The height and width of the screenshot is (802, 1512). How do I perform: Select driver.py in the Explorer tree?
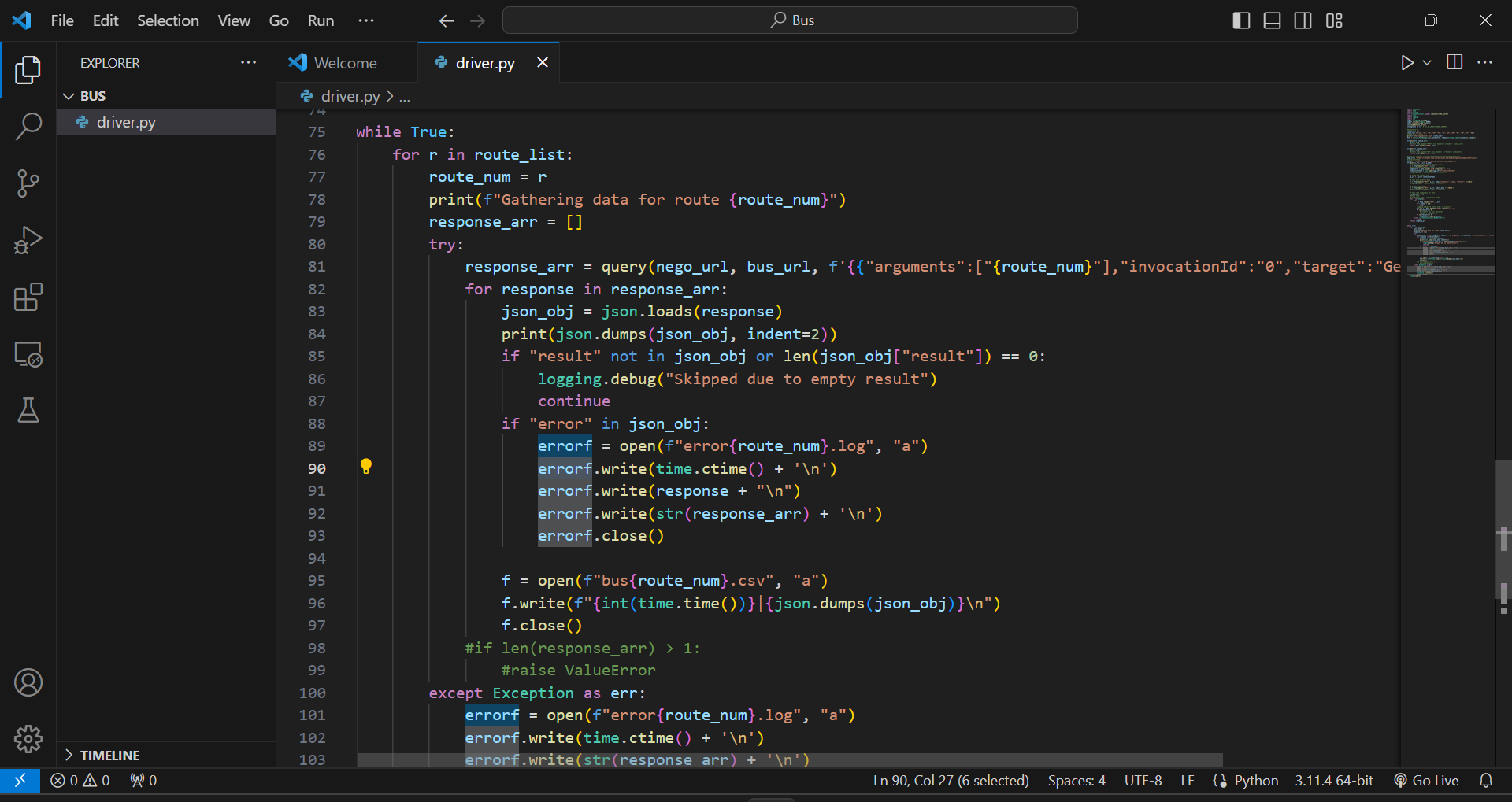pyautogui.click(x=166, y=122)
